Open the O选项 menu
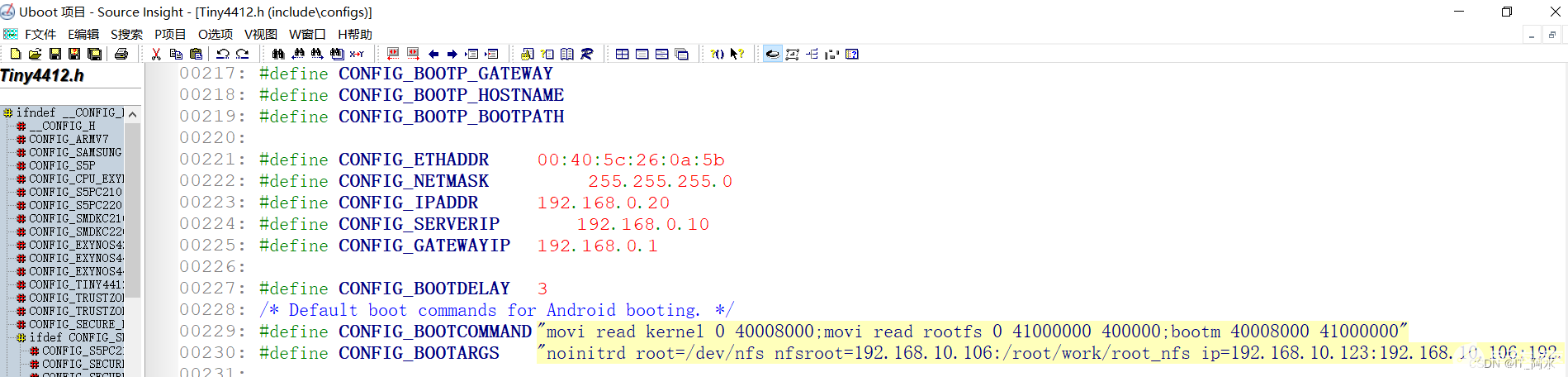This screenshot has width=1568, height=377. point(216,34)
